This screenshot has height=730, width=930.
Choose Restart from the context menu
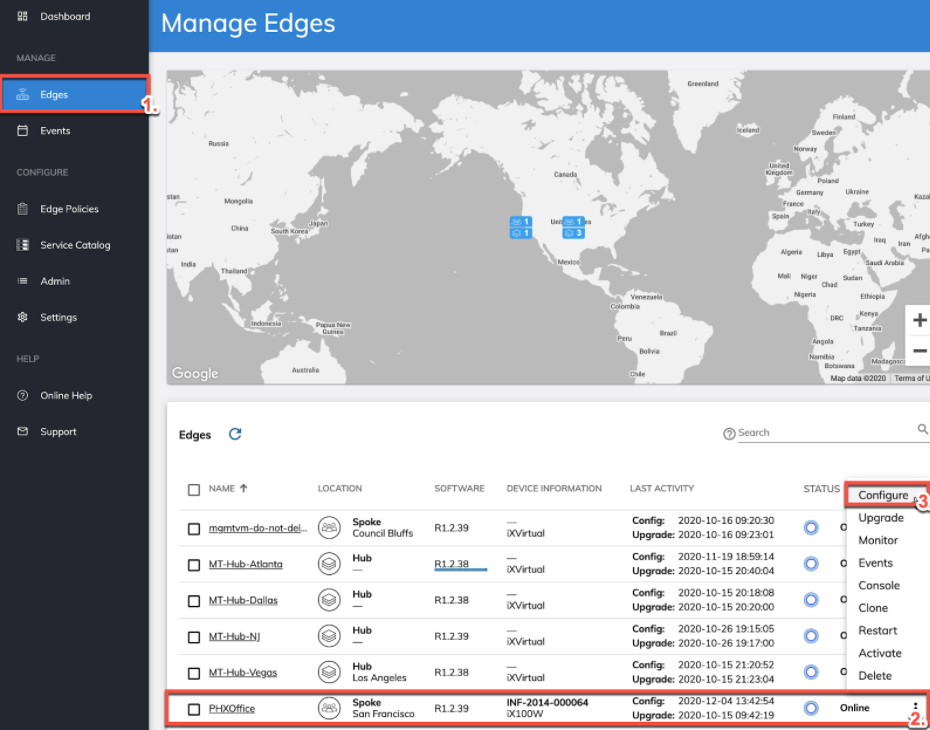pyautogui.click(x=878, y=630)
